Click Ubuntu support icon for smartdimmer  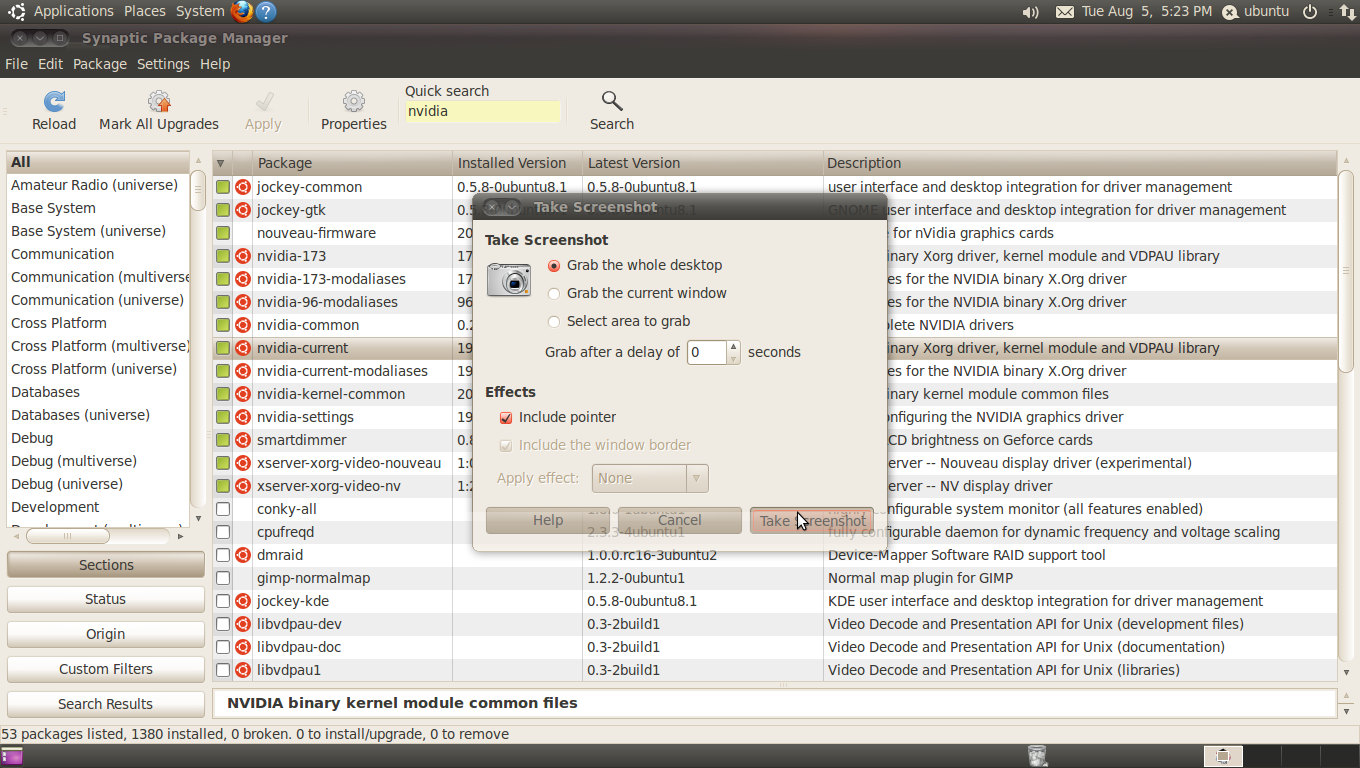[243, 440]
